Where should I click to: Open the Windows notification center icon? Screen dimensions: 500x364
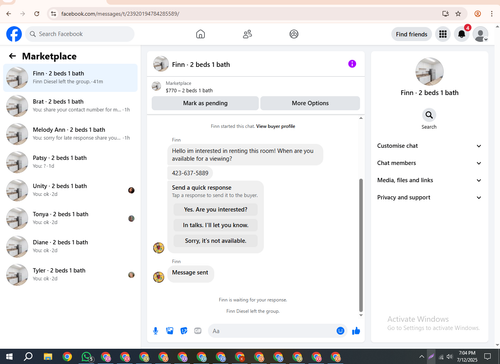tap(487, 357)
